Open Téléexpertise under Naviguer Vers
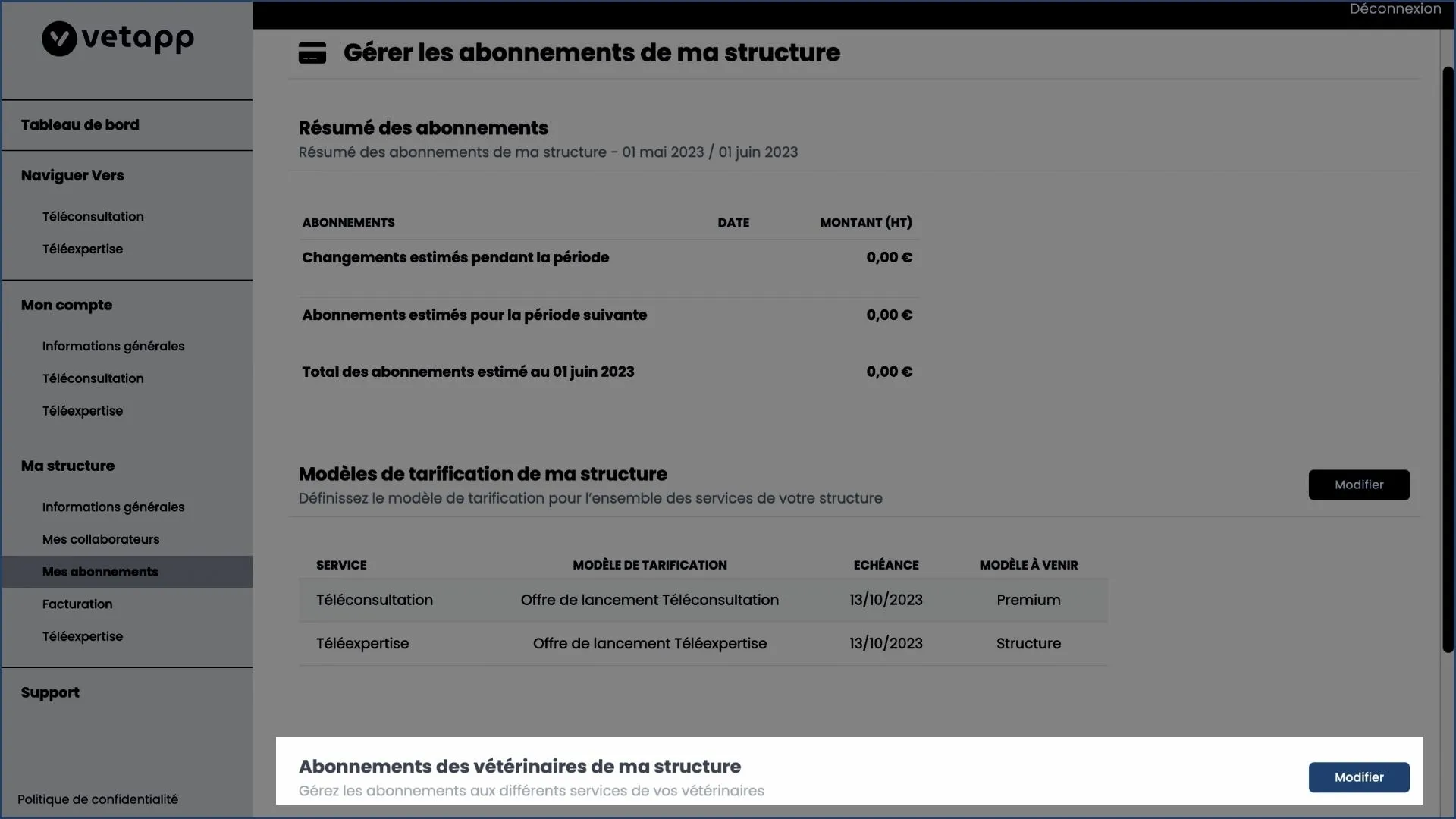 (x=83, y=249)
